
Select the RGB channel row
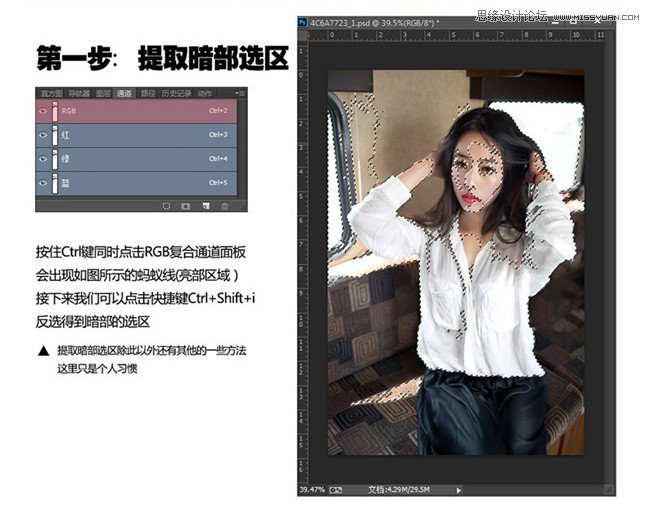[x=136, y=111]
